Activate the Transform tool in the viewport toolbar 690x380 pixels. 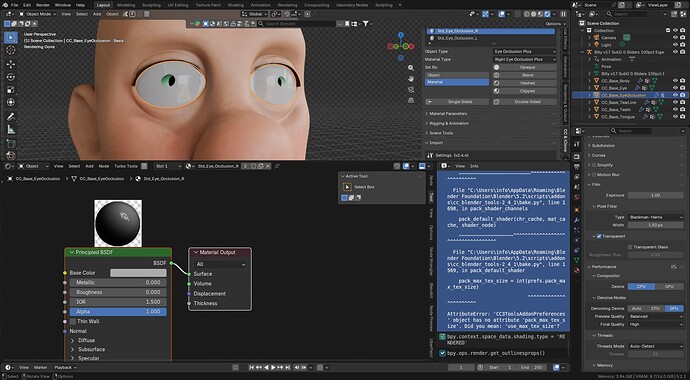tap(11, 102)
